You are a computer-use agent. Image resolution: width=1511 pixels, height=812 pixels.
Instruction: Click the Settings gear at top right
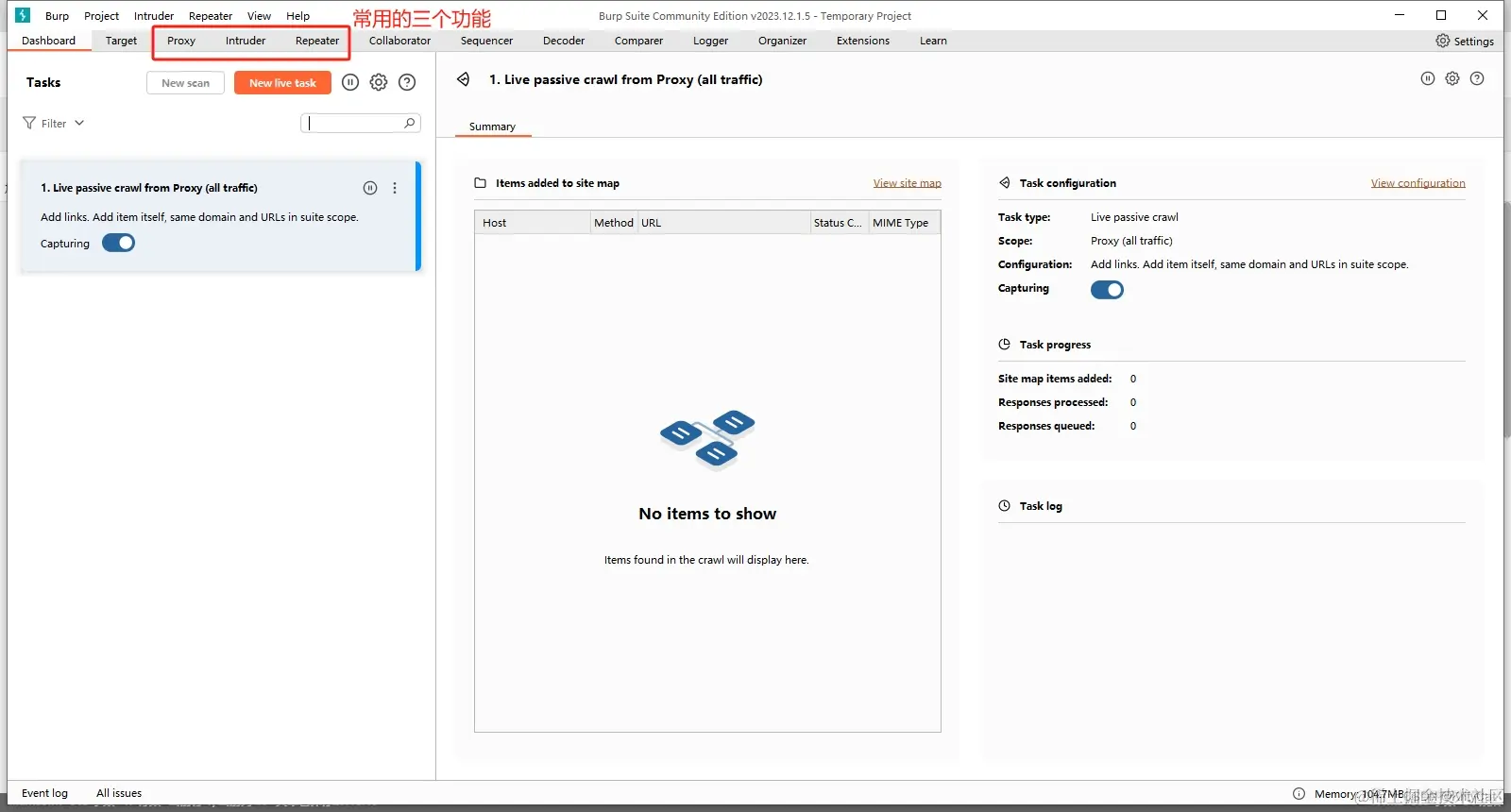[x=1443, y=41]
